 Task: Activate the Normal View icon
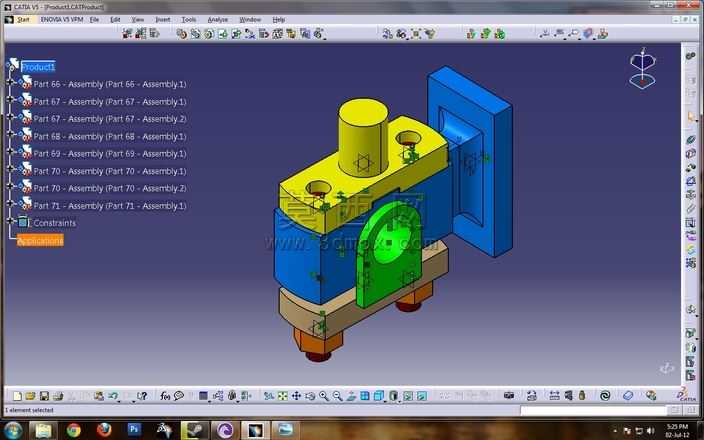[351, 396]
